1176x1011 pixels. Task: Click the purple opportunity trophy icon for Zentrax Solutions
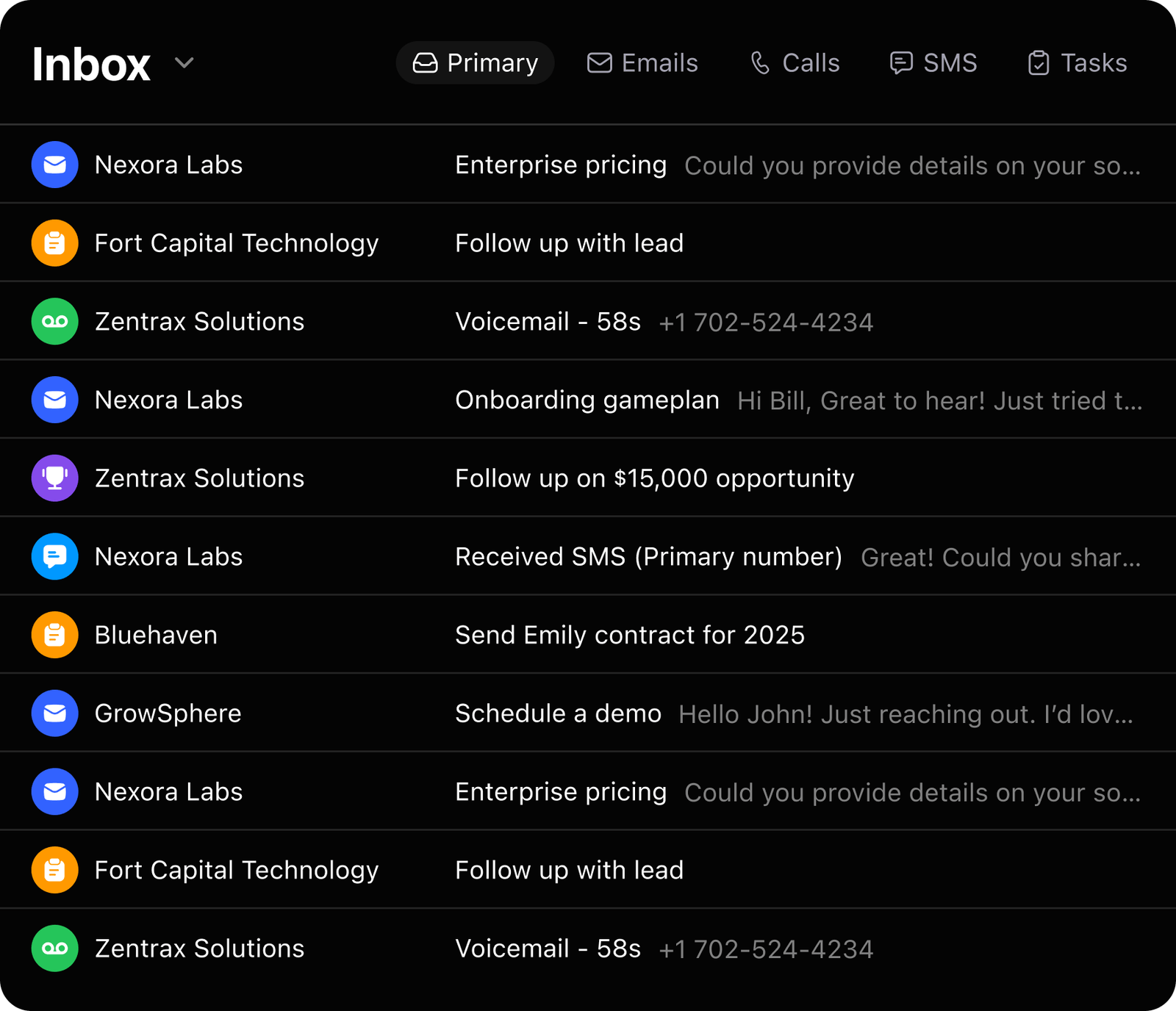point(54,478)
